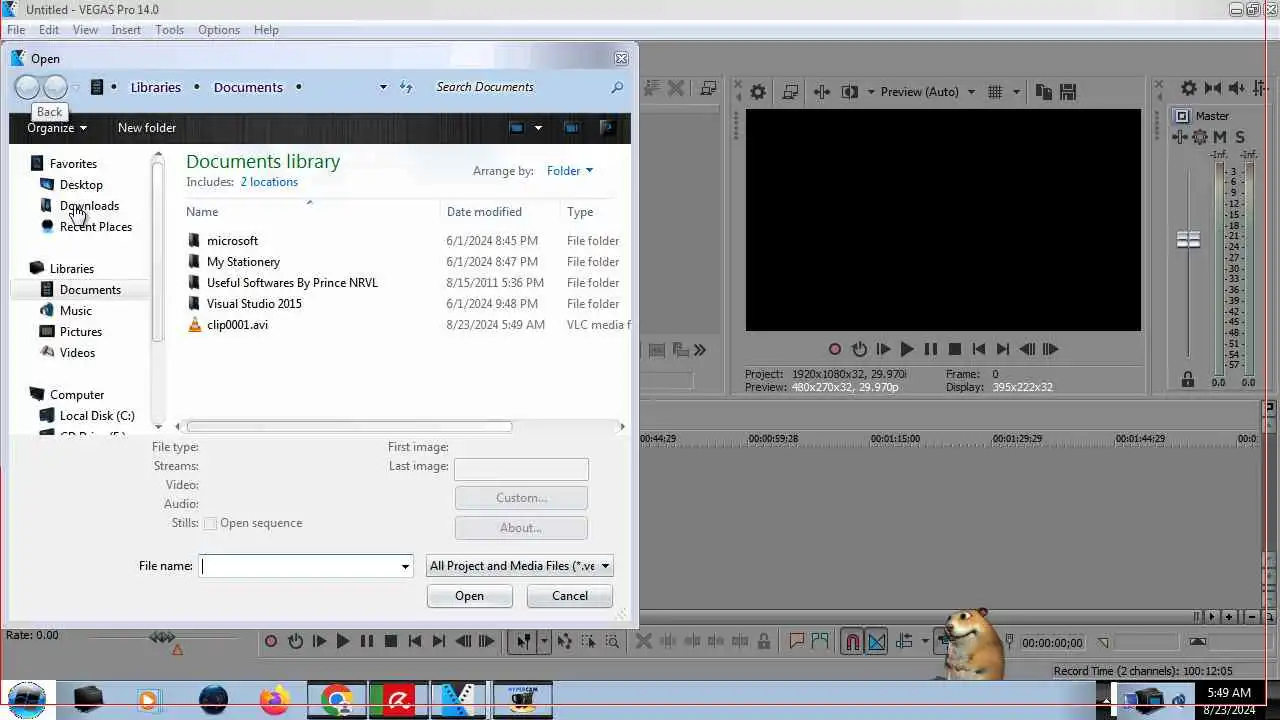Click Stop button under video preview
The image size is (1280, 720).
point(955,349)
